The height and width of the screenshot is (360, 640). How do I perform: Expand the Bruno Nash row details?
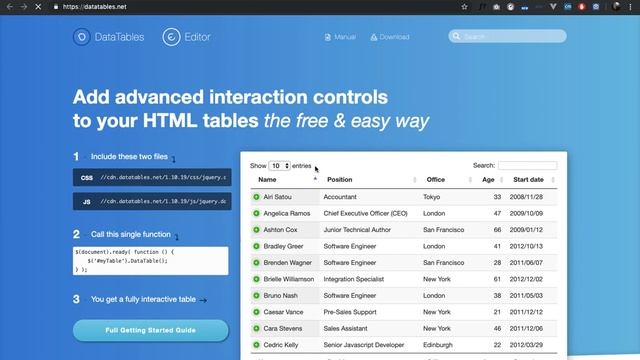click(256, 296)
